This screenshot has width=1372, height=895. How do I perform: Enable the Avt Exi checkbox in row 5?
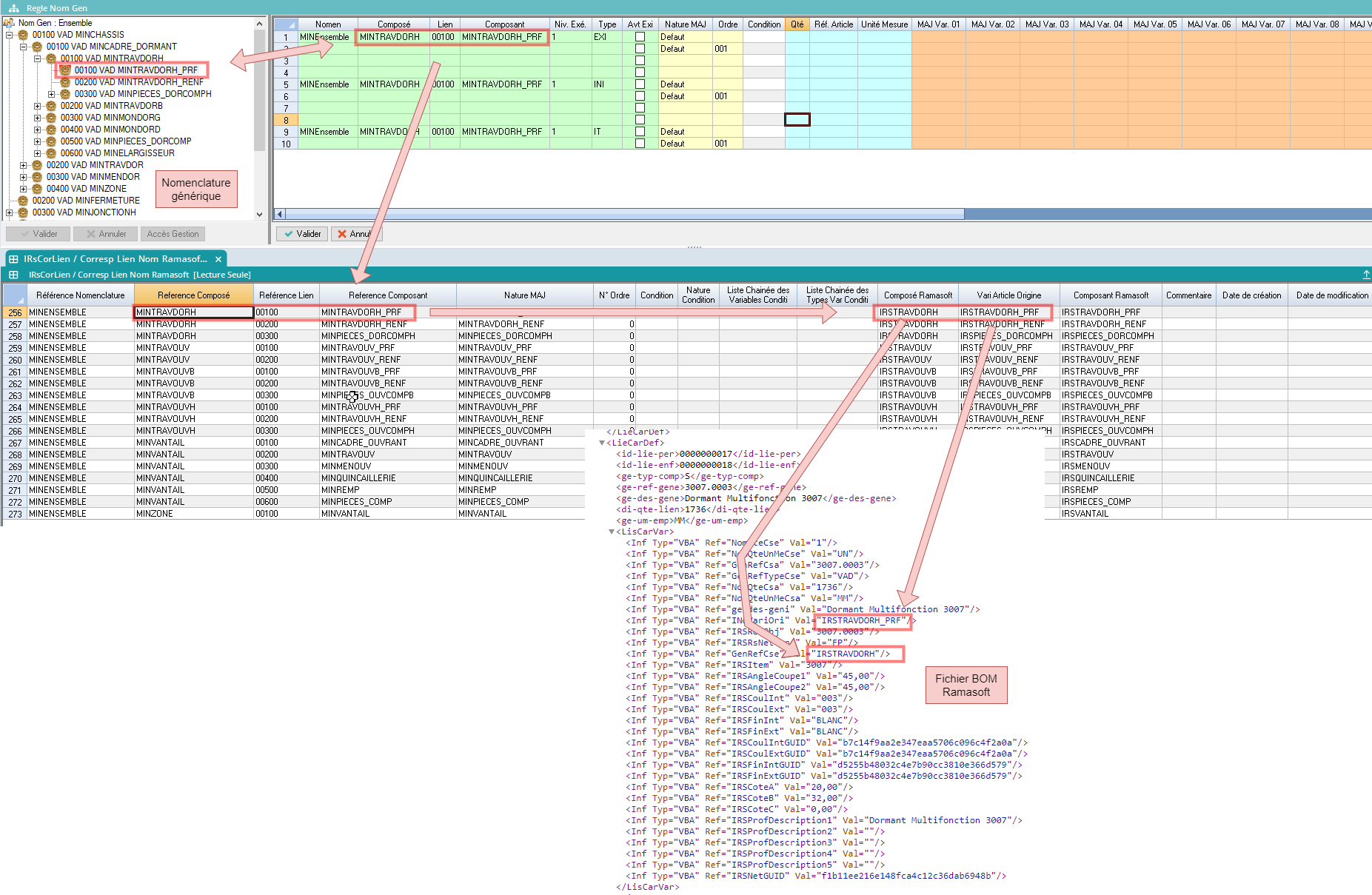(x=640, y=84)
